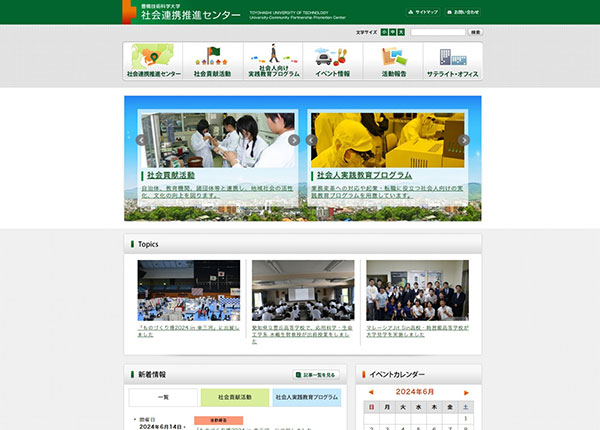Viewport: 600px width, 430px height.
Task: Open the 社会人実践教育プログラム banner heading link
Action: point(364,175)
